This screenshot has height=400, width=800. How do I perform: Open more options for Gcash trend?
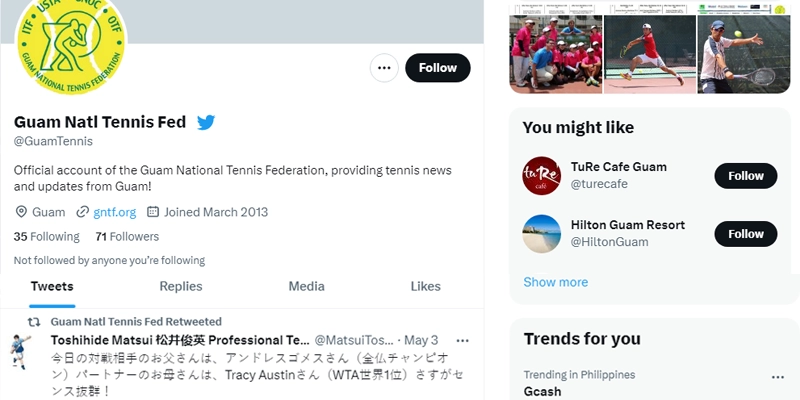point(777,378)
